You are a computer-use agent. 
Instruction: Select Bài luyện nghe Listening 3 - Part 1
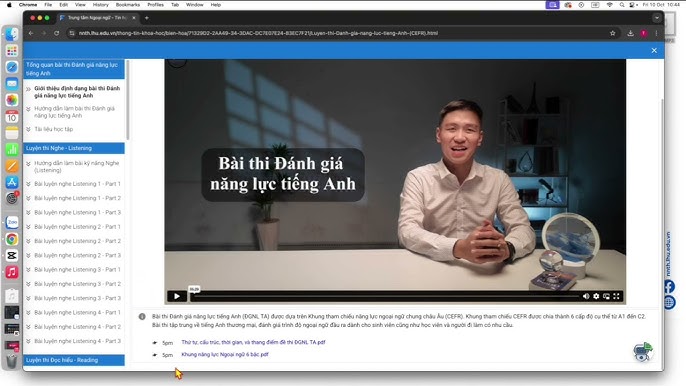tap(77, 270)
